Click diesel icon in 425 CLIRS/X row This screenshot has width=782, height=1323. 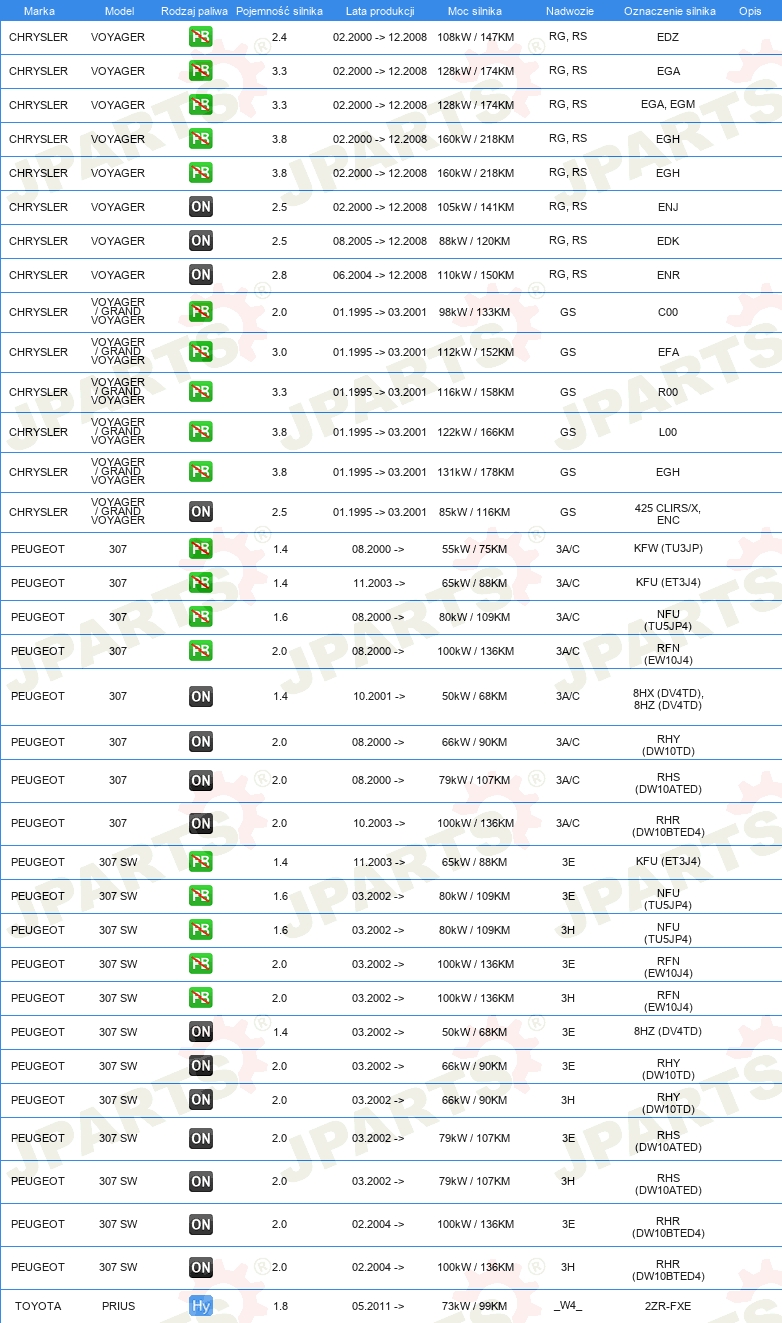point(201,512)
